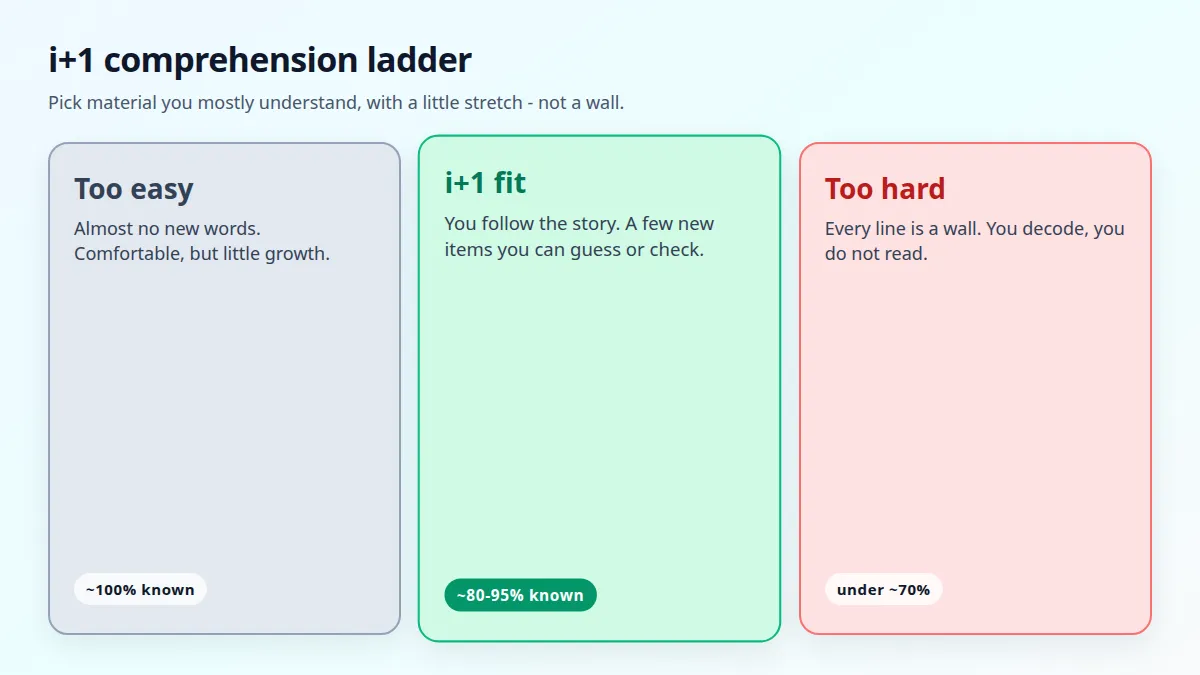The image size is (1200, 675).
Task: Click the under ~70% badge
Action: coord(883,589)
